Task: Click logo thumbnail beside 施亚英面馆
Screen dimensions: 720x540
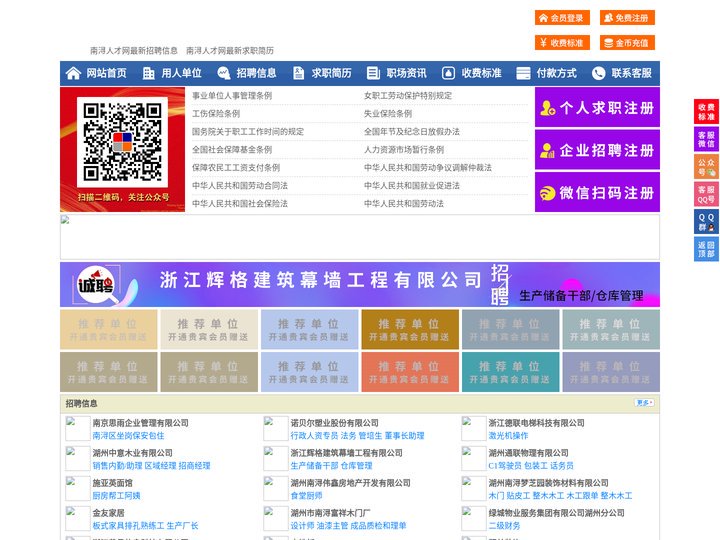Action: [77, 489]
